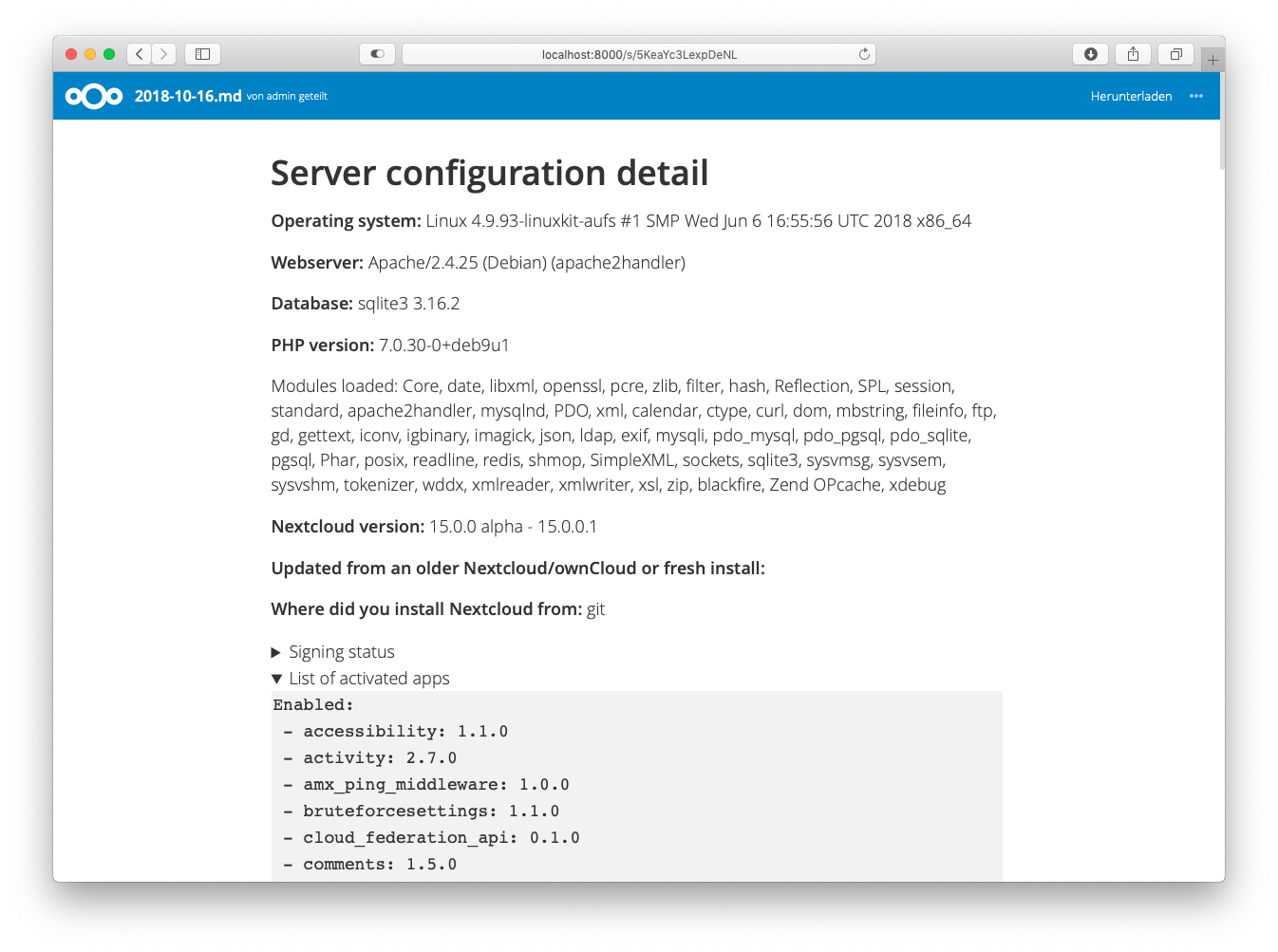
Task: Open the Safari downloads icon
Action: pyautogui.click(x=1091, y=54)
